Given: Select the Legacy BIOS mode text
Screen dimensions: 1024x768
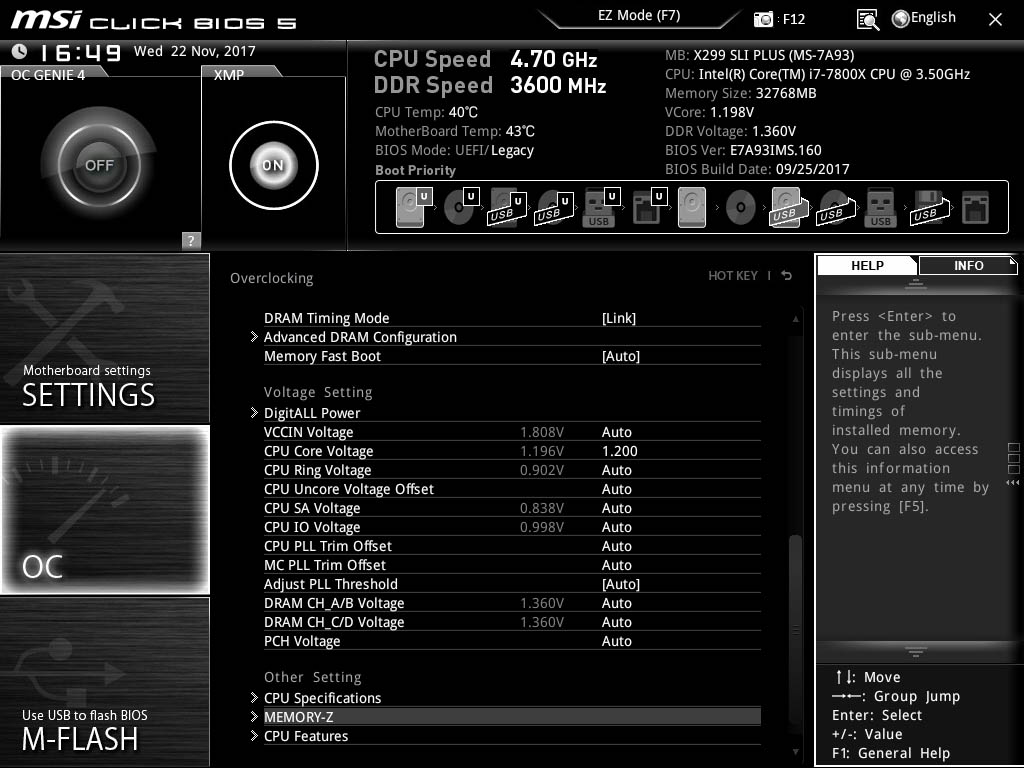Looking at the screenshot, I should (512, 150).
